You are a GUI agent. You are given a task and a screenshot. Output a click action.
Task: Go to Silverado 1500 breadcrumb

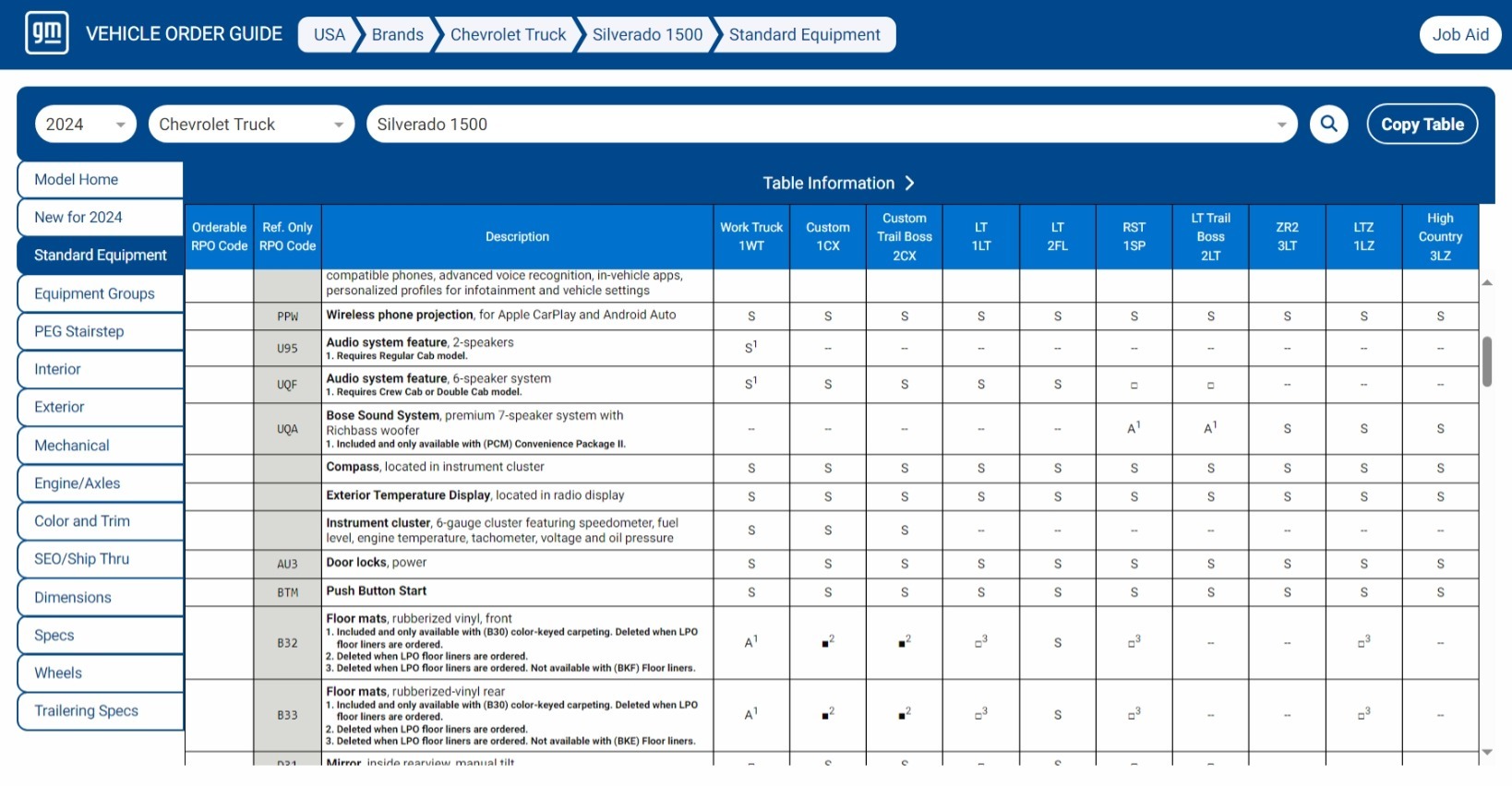(647, 35)
